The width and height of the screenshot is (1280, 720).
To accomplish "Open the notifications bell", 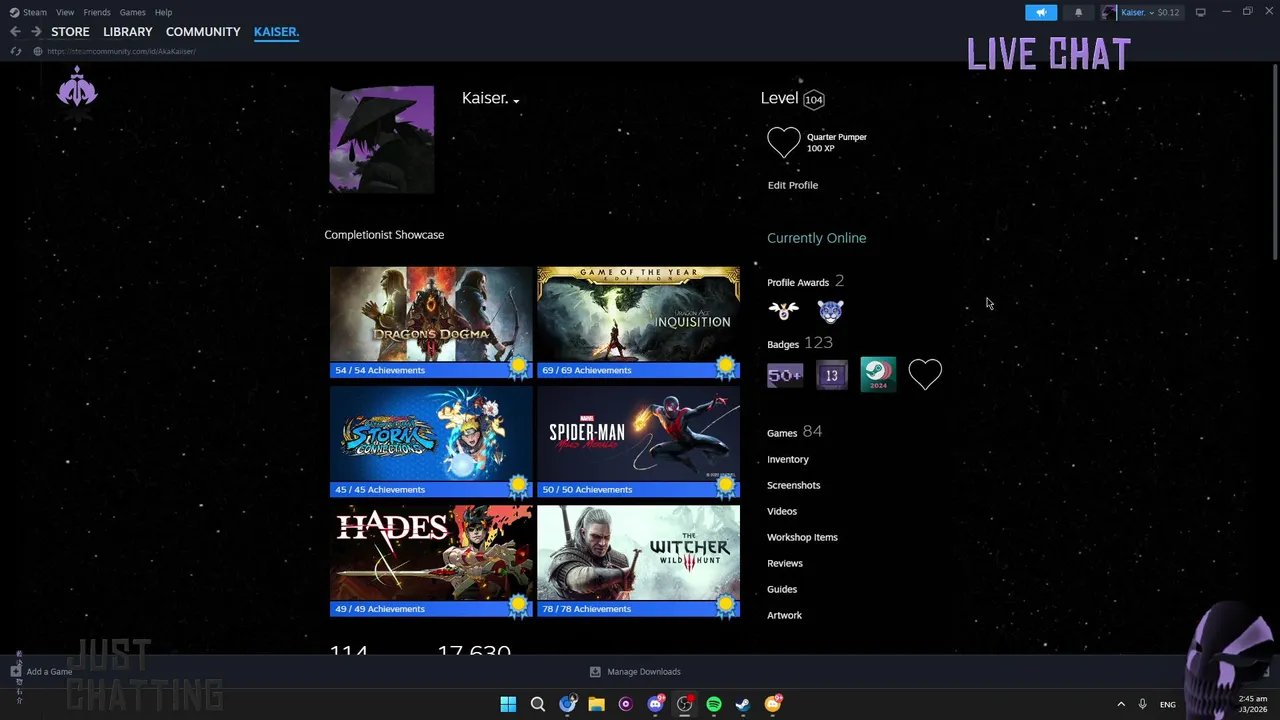I will coord(1078,12).
